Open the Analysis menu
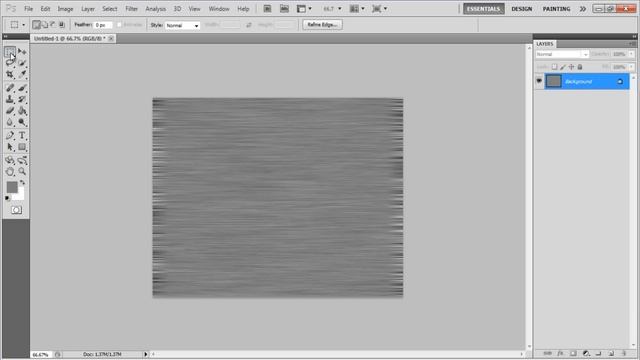The height and width of the screenshot is (360, 640). point(156,9)
